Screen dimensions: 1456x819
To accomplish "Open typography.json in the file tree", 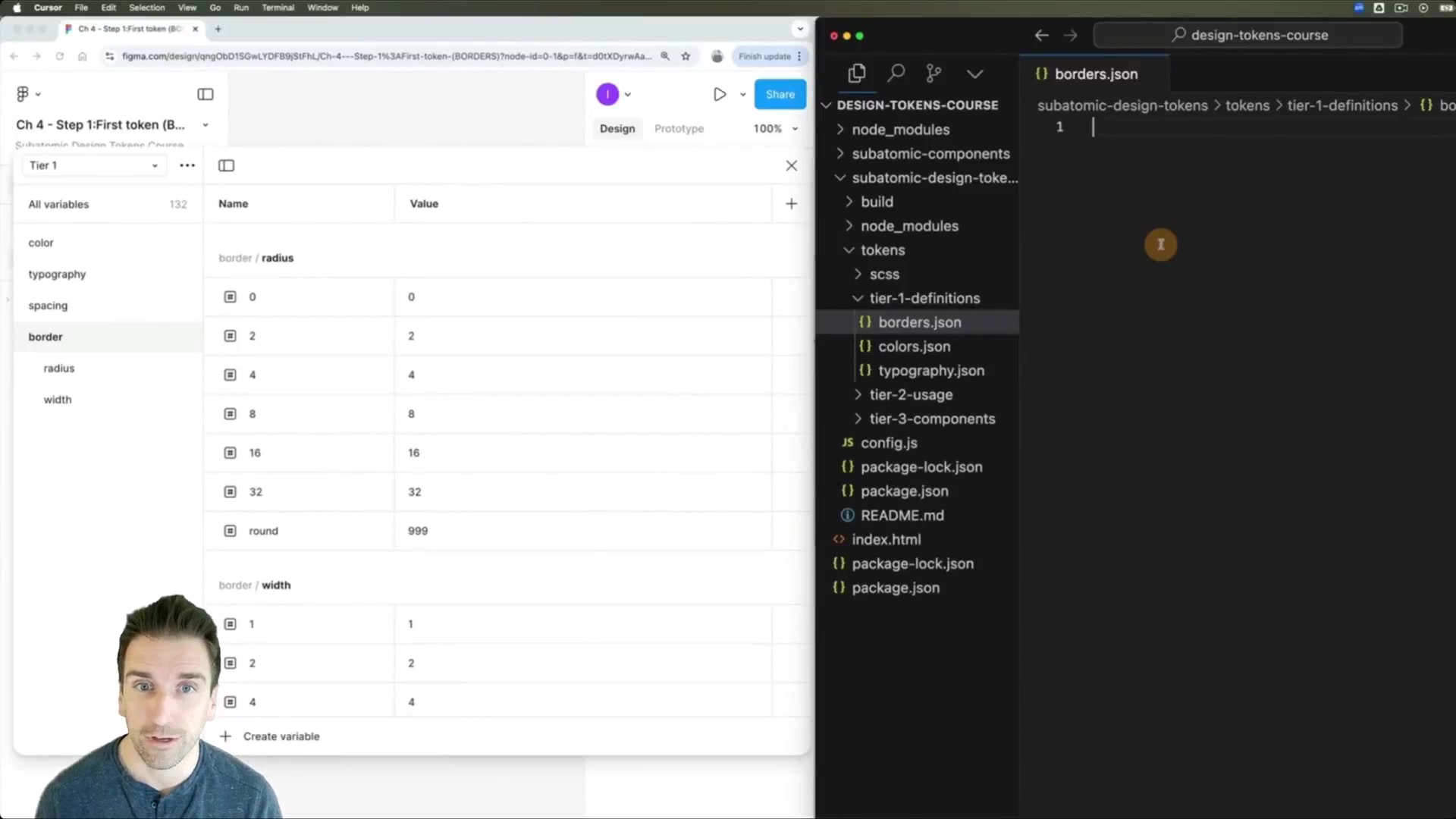I will coord(930,371).
